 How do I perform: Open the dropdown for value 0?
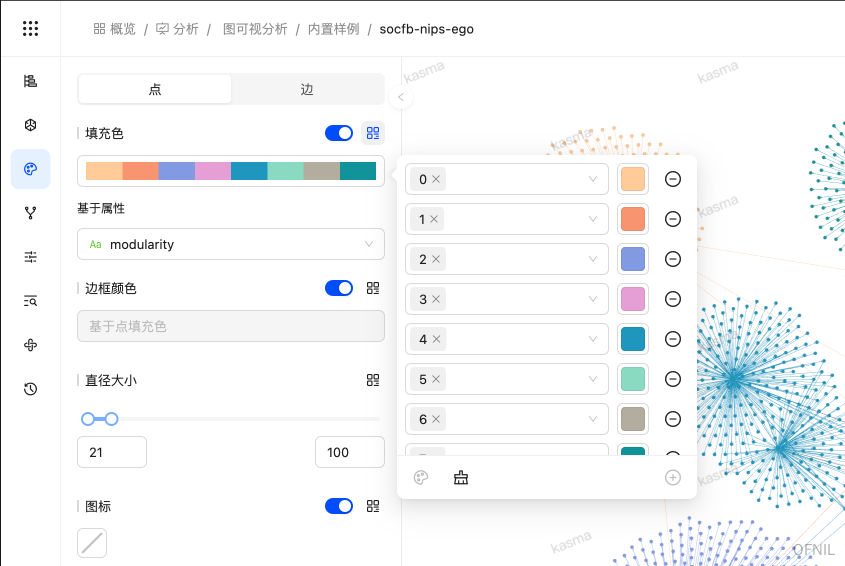tap(507, 179)
